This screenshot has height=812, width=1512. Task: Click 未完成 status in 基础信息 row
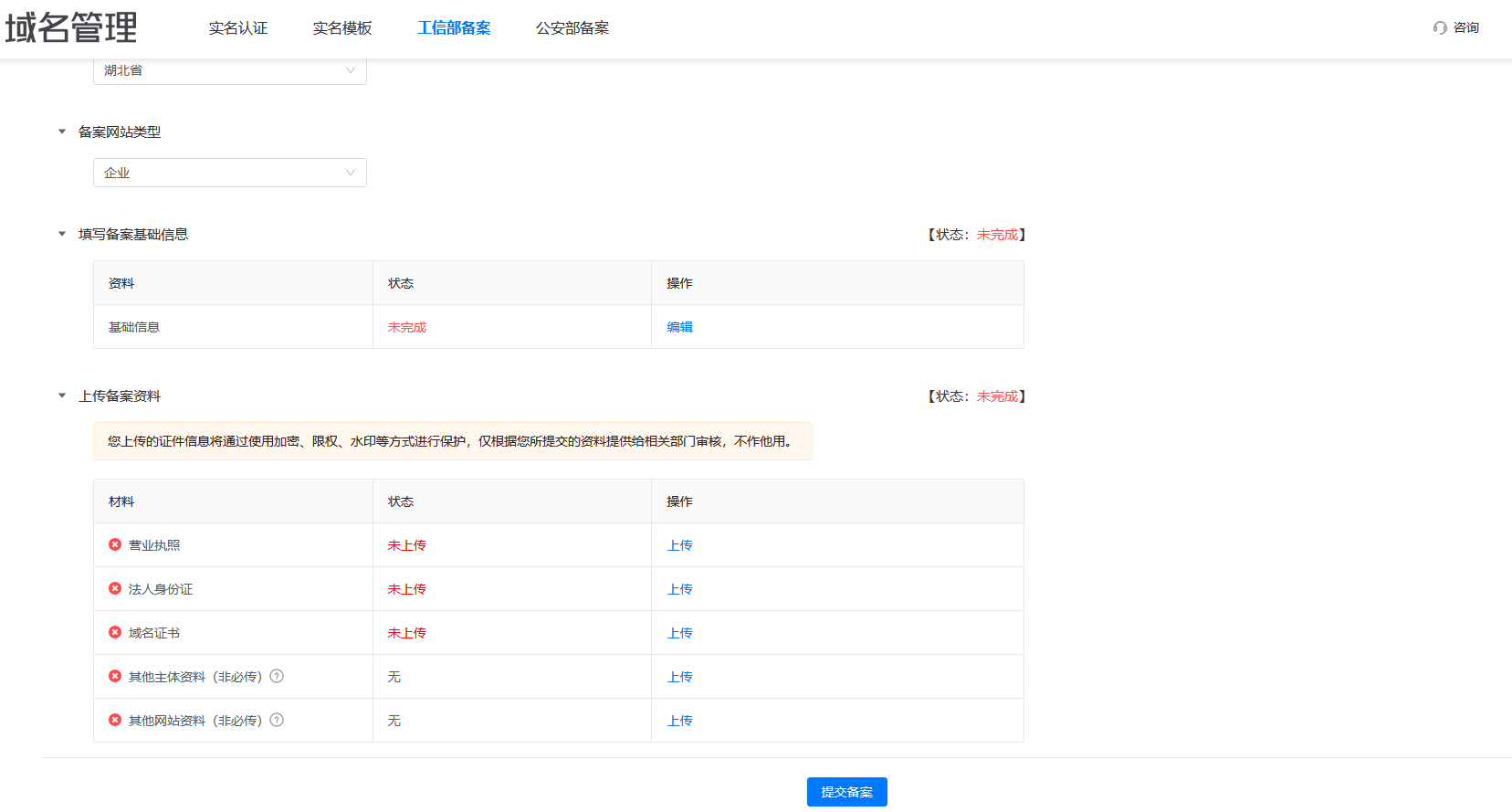tap(407, 327)
